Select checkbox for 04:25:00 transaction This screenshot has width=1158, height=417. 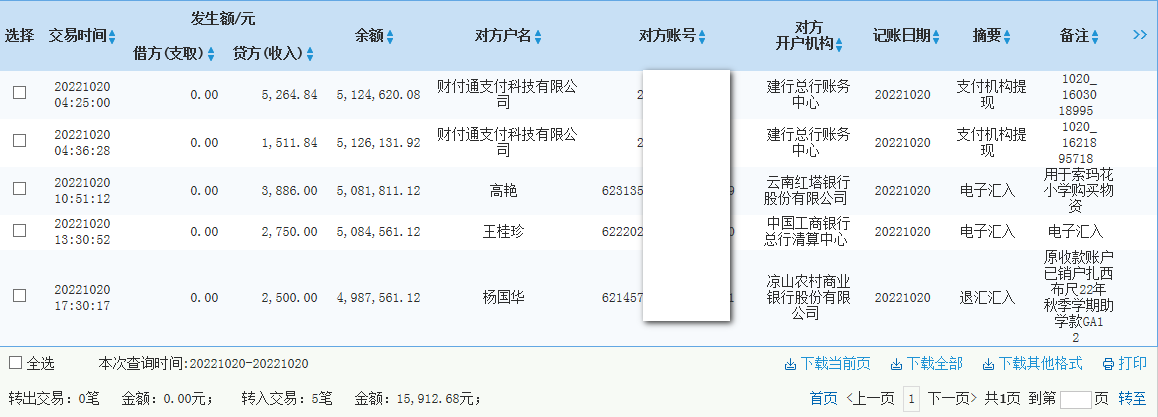20,93
